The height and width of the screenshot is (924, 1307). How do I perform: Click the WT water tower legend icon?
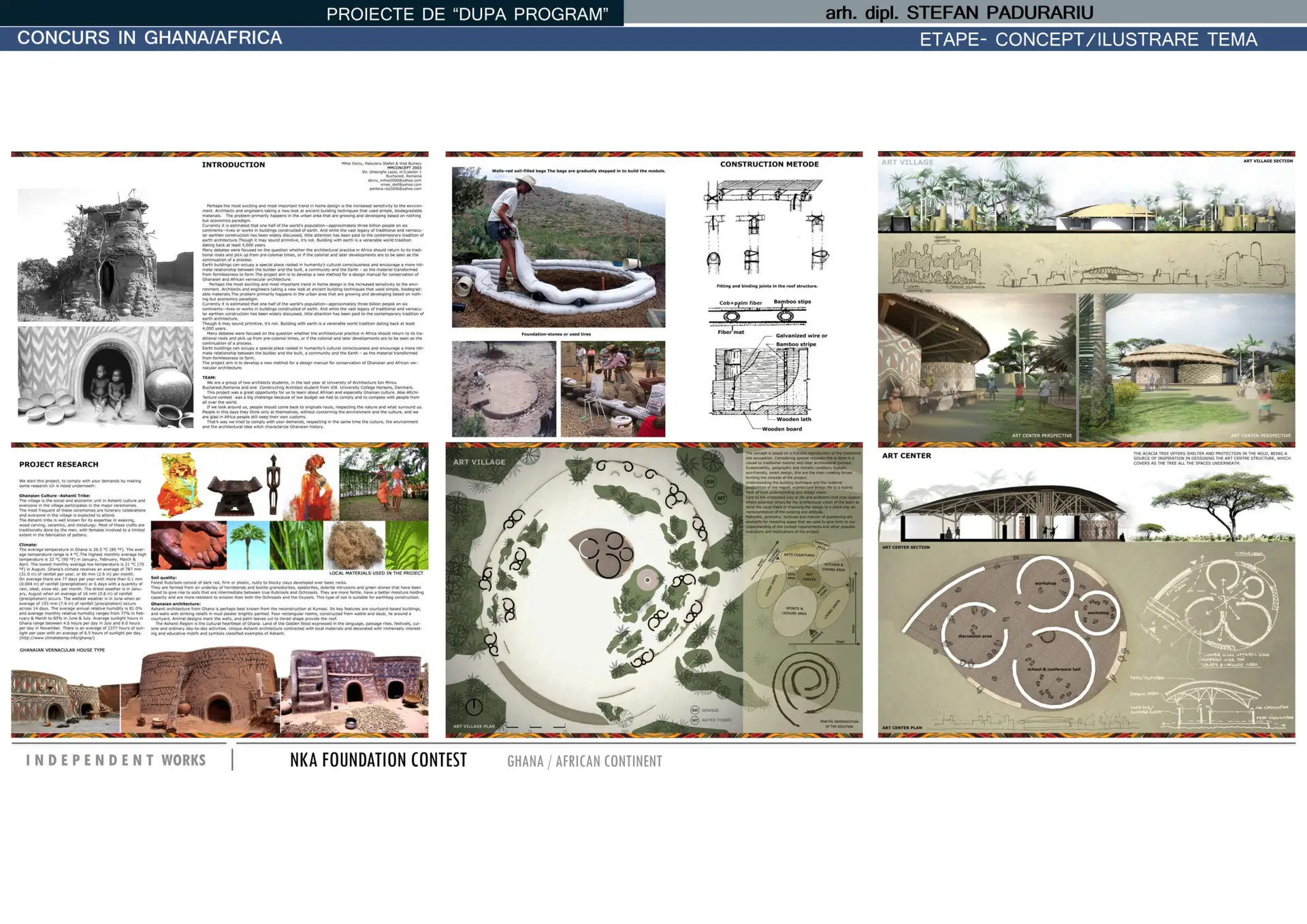695,720
